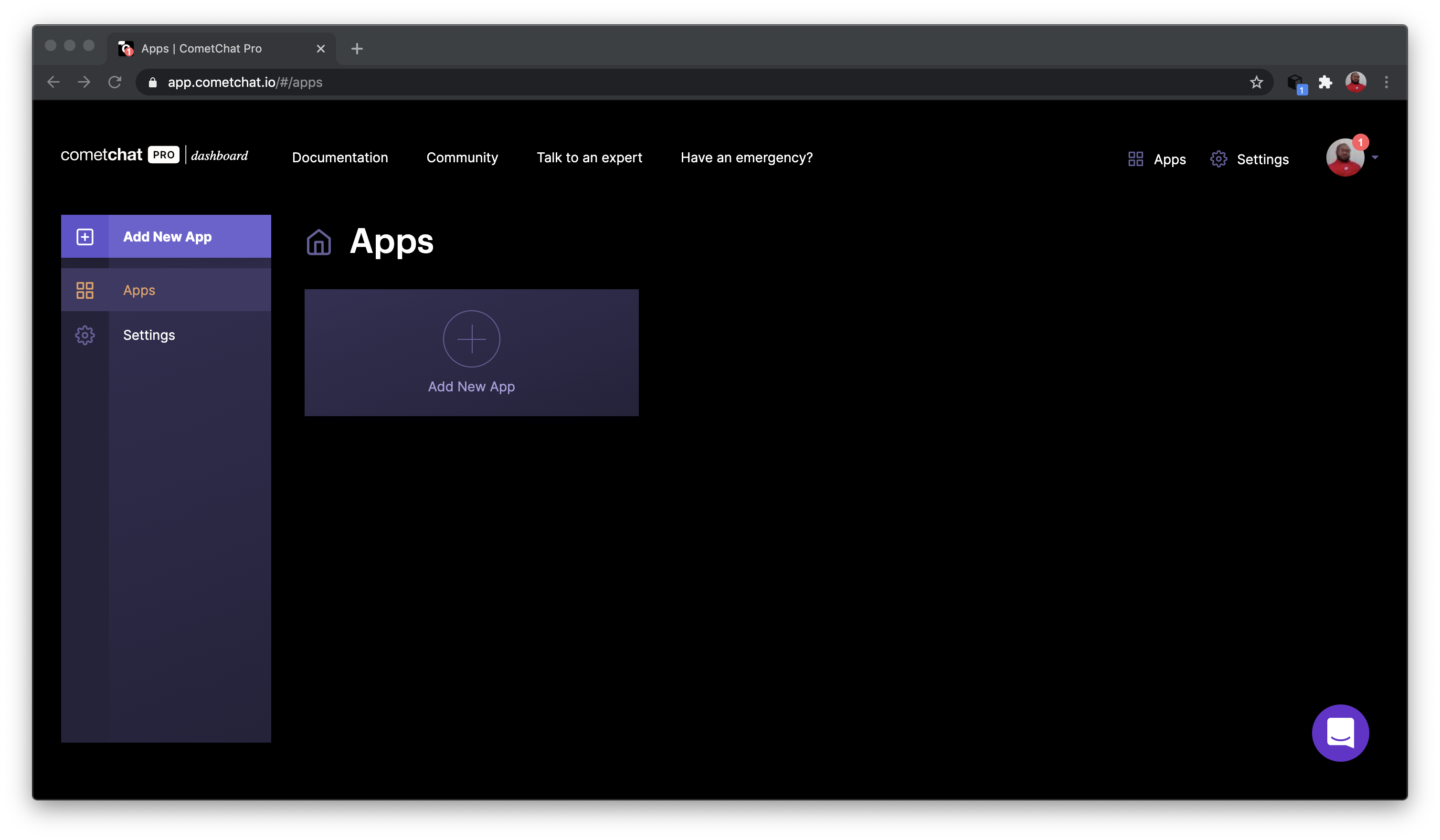The image size is (1440, 840).
Task: Click the Apps grid icon in sidebar
Action: tap(85, 289)
